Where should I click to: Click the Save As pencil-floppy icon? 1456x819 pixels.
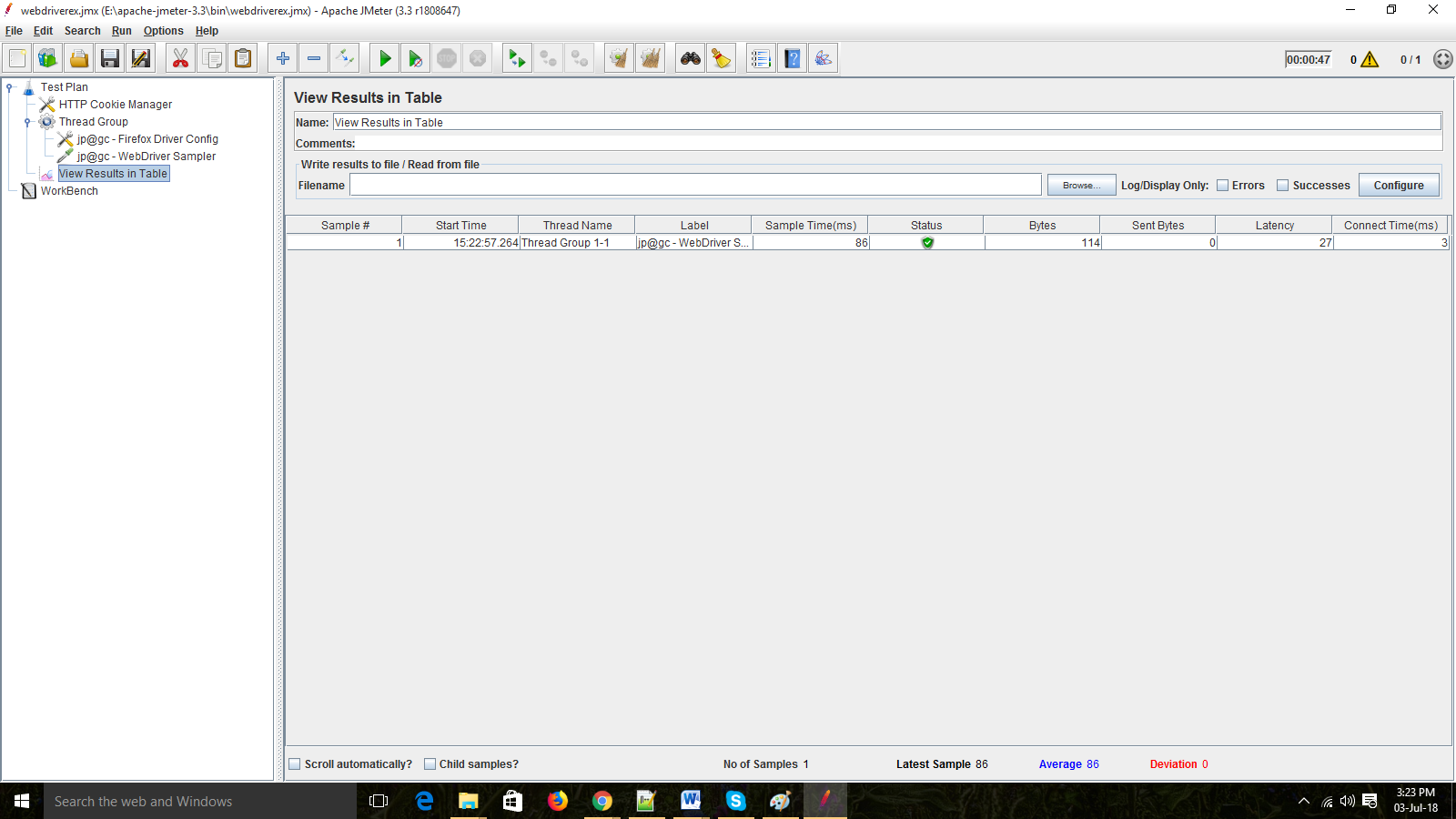click(x=141, y=58)
